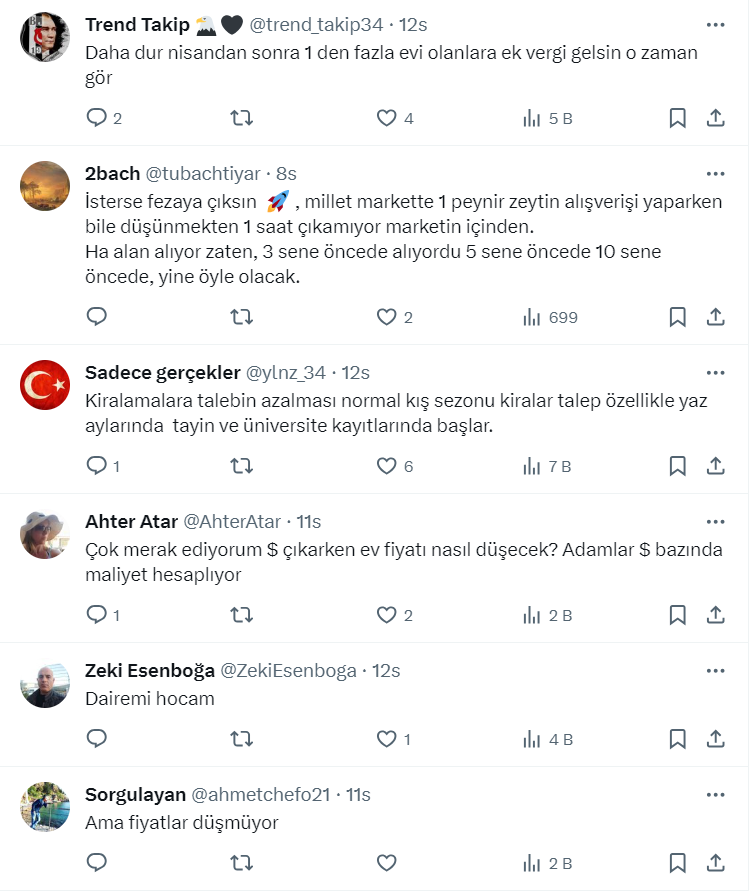Click Trend Takip's profile avatar
749x891 pixels.
pyautogui.click(x=45, y=38)
